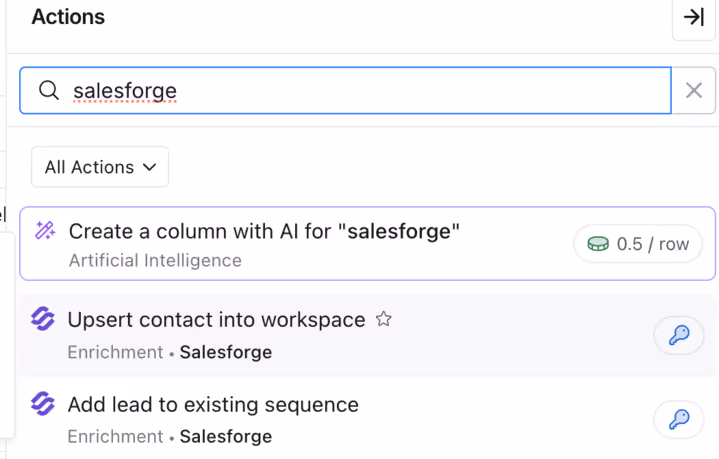The width and height of the screenshot is (719, 459).
Task: Click the magnifying glass search icon
Action: pos(49,91)
